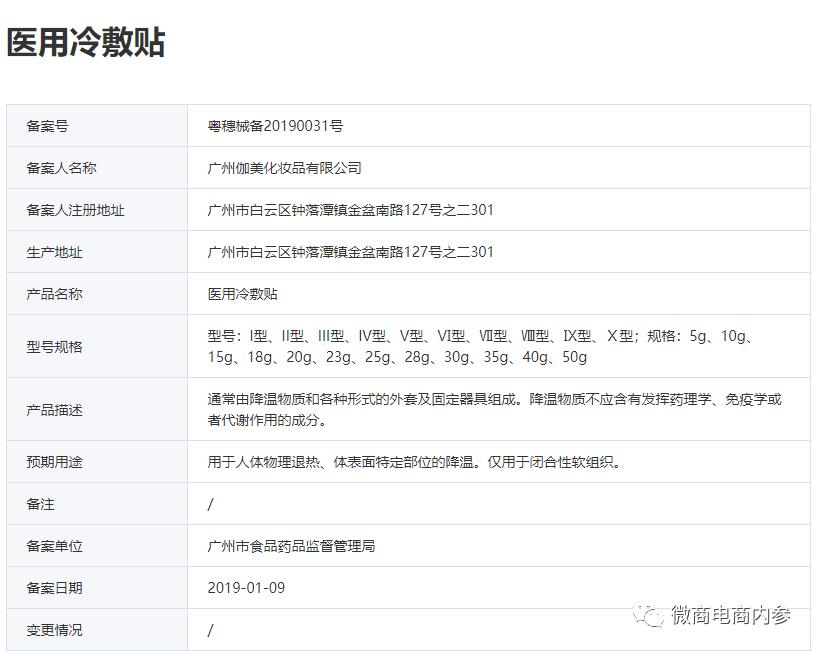Click company name 广州伽美化妆品有限公司
817x651 pixels.
283,168
